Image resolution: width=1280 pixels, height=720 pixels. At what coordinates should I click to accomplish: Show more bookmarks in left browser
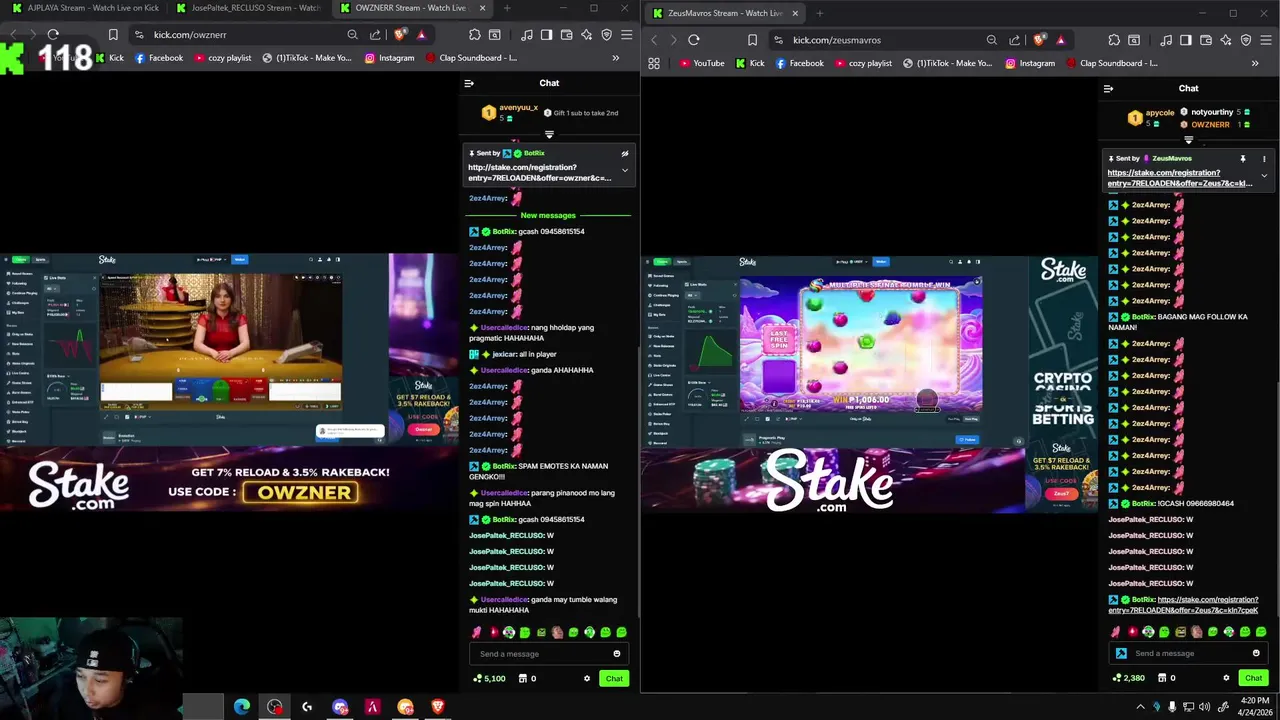pos(615,58)
